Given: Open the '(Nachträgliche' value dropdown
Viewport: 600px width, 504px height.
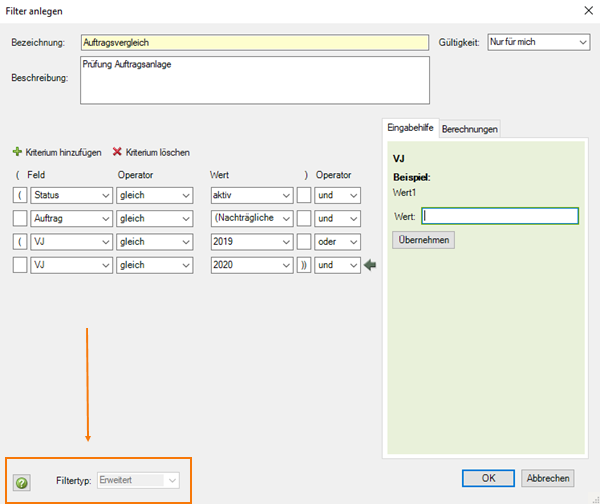Looking at the screenshot, I should point(252,219).
